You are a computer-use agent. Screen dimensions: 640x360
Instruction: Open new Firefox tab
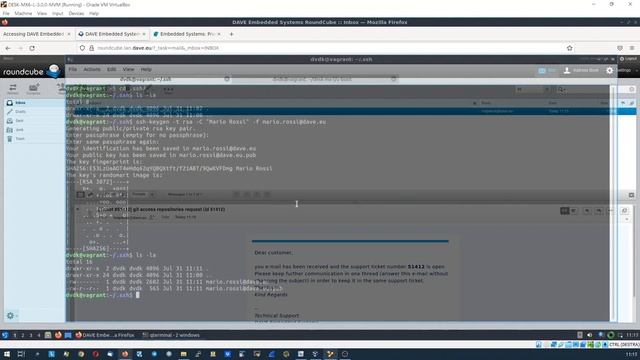click(231, 34)
